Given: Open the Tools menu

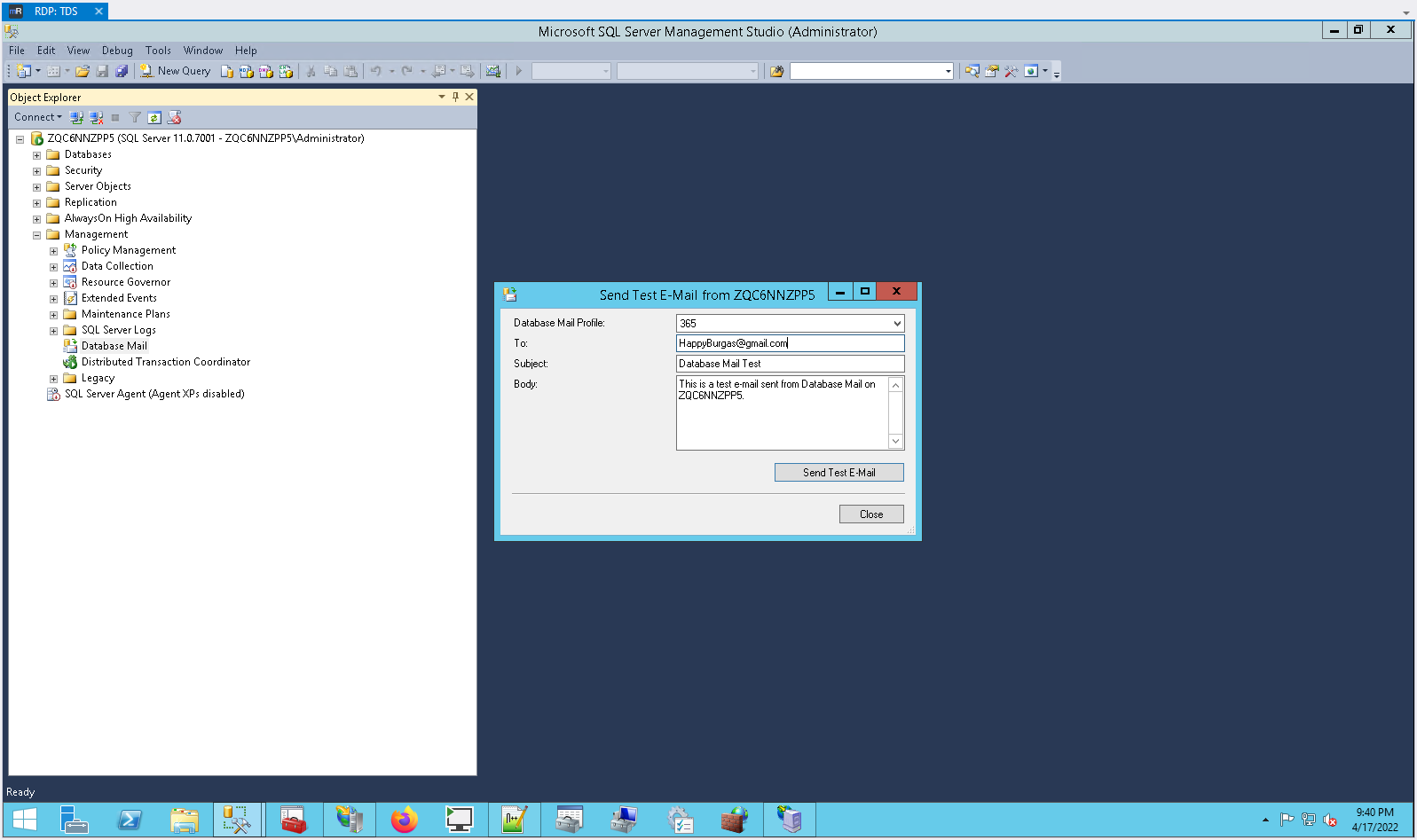Looking at the screenshot, I should pos(158,51).
